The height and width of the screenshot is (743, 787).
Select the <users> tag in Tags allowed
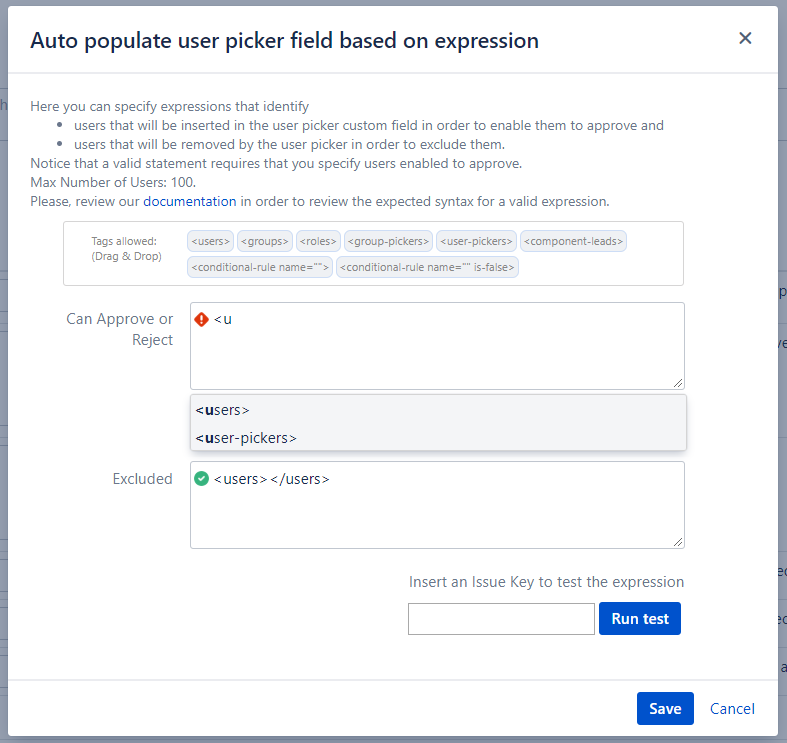point(210,241)
